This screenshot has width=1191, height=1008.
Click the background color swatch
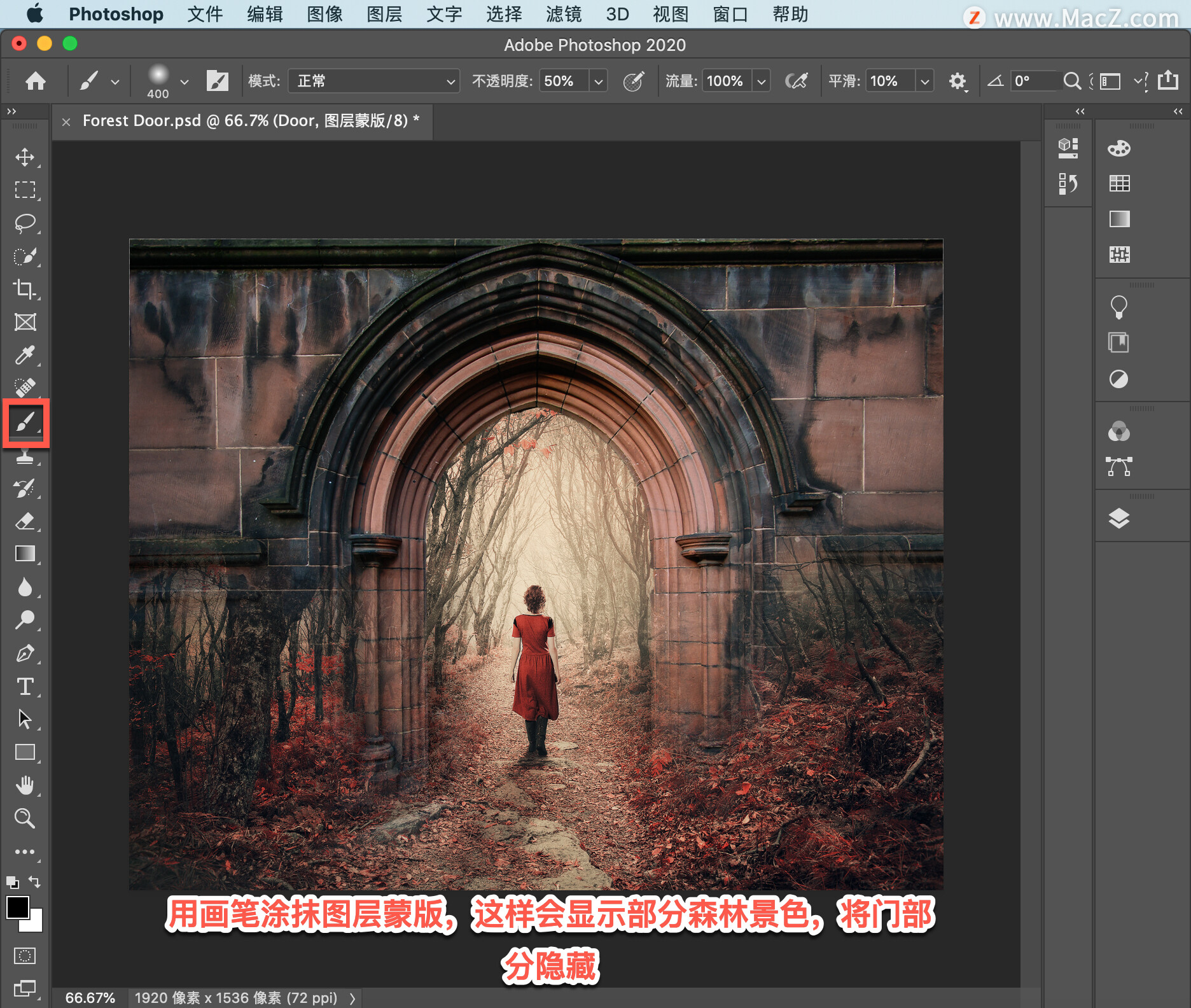coord(34,924)
